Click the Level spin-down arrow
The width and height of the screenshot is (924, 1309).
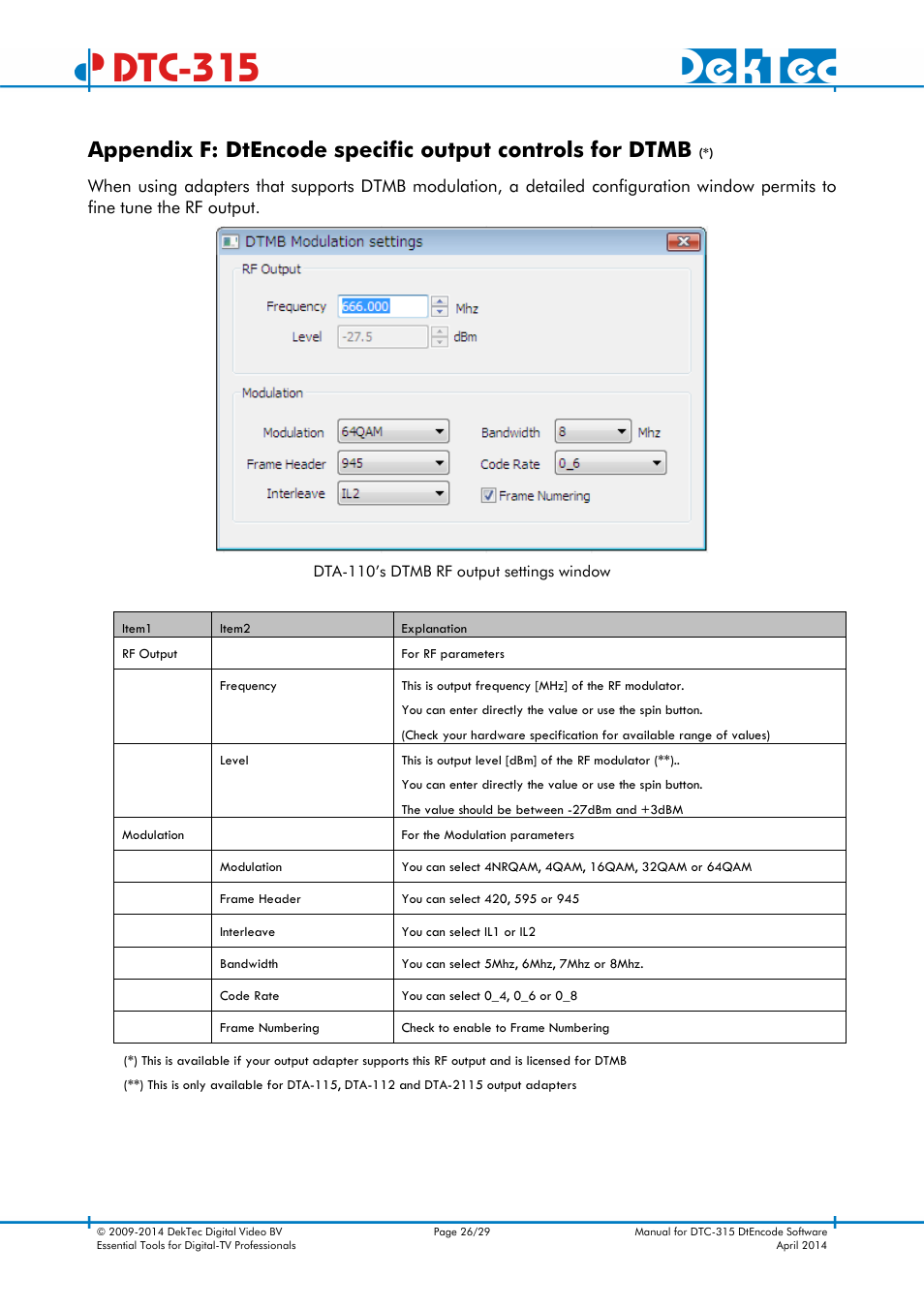pyautogui.click(x=440, y=341)
